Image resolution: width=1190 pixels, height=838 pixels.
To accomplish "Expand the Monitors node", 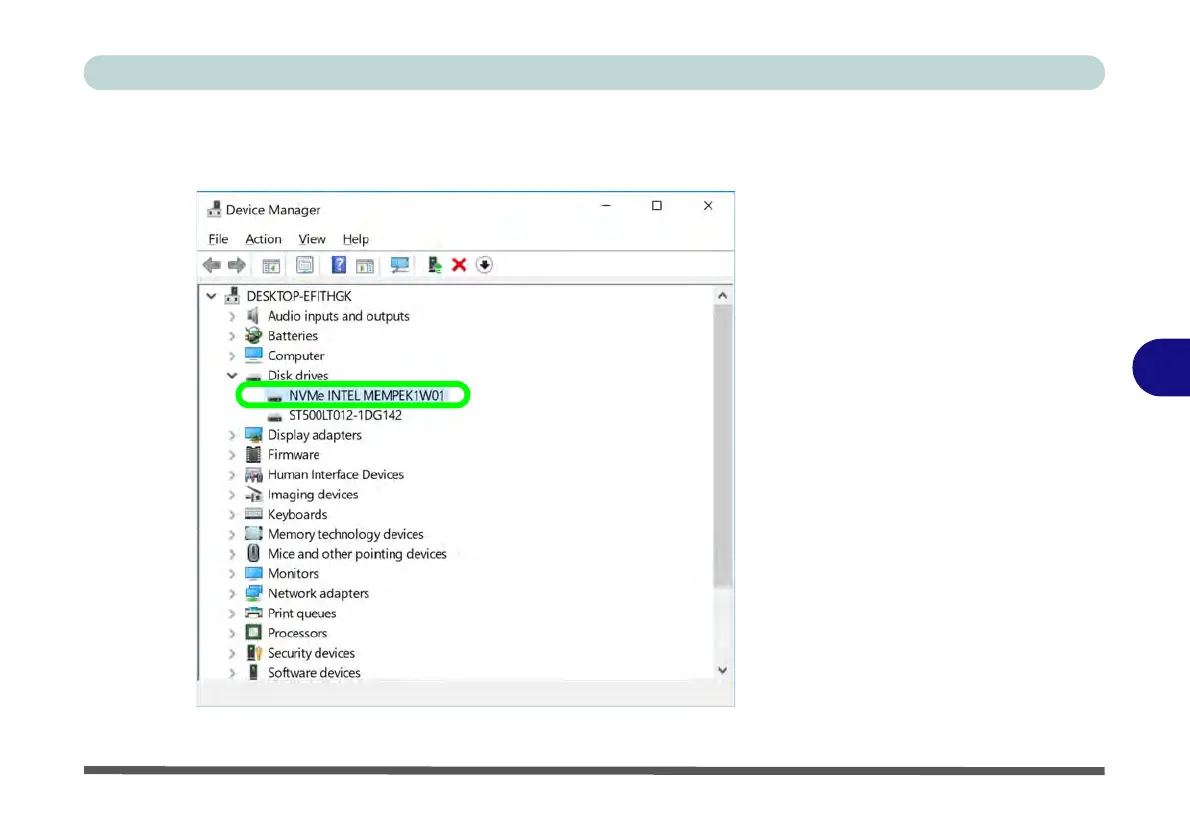I will 232,573.
